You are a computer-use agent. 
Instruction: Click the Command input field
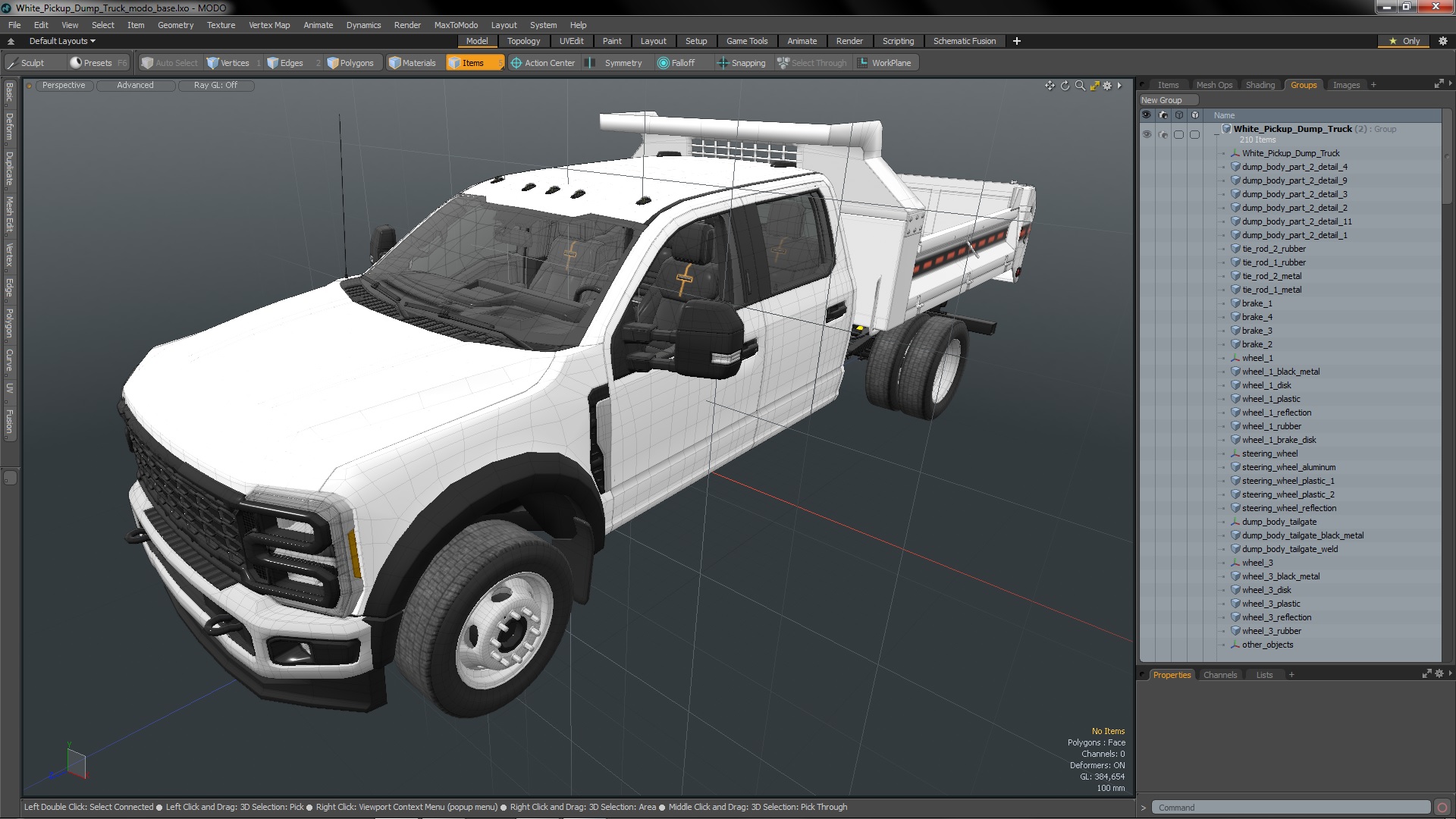point(1291,808)
